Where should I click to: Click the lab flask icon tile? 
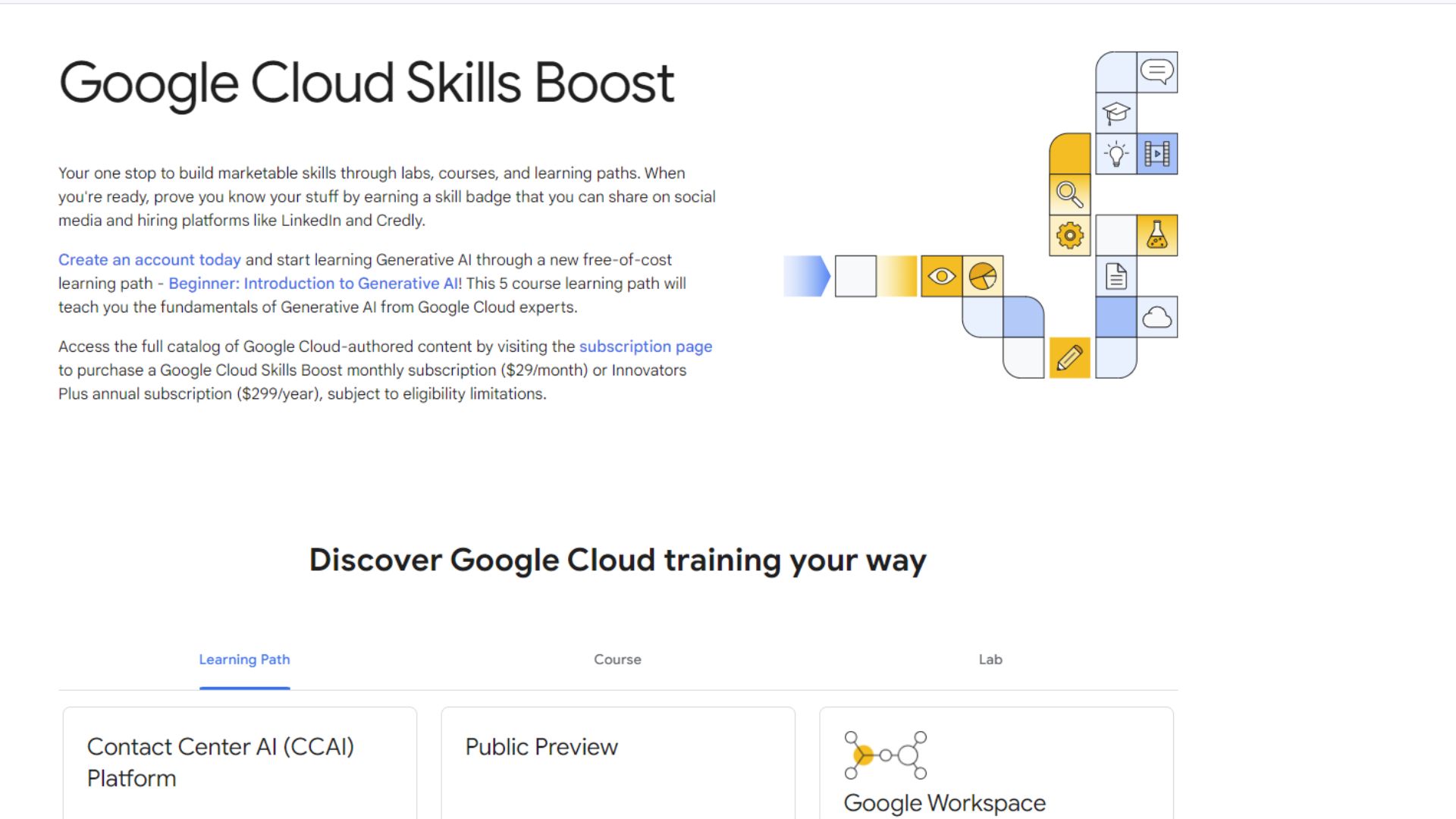[1157, 235]
